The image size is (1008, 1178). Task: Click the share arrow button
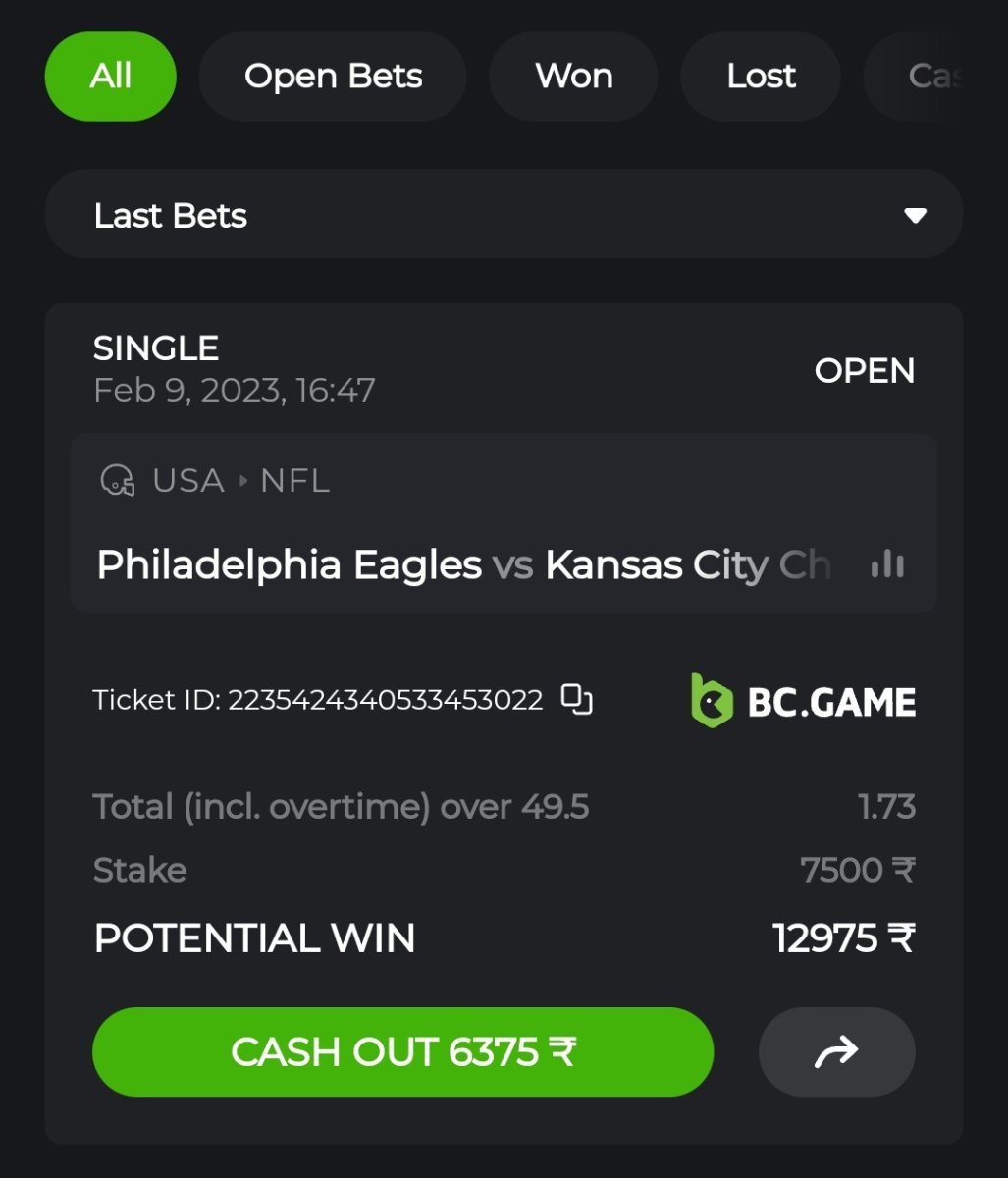point(836,1051)
